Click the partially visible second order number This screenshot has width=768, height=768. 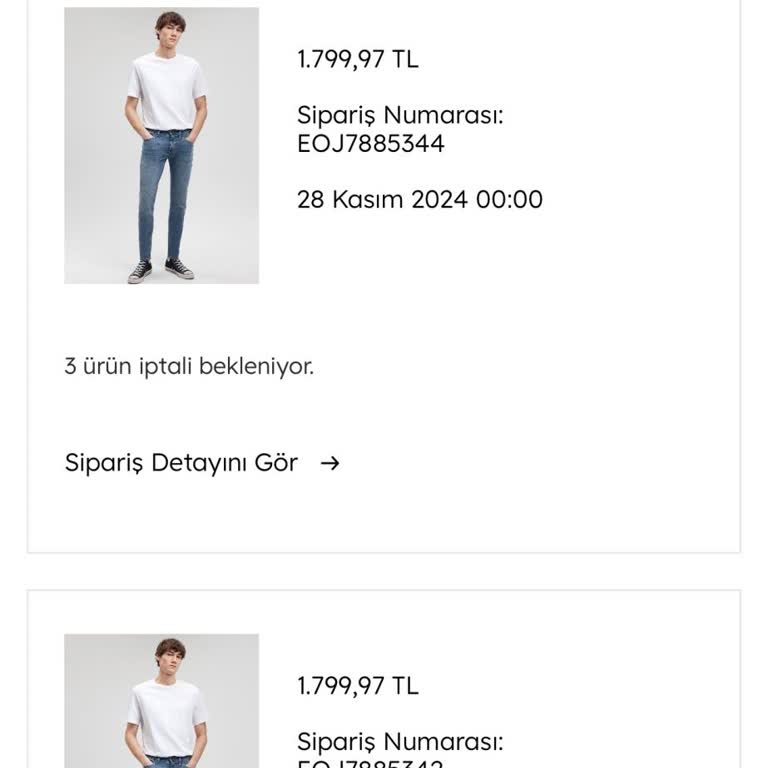tap(370, 763)
